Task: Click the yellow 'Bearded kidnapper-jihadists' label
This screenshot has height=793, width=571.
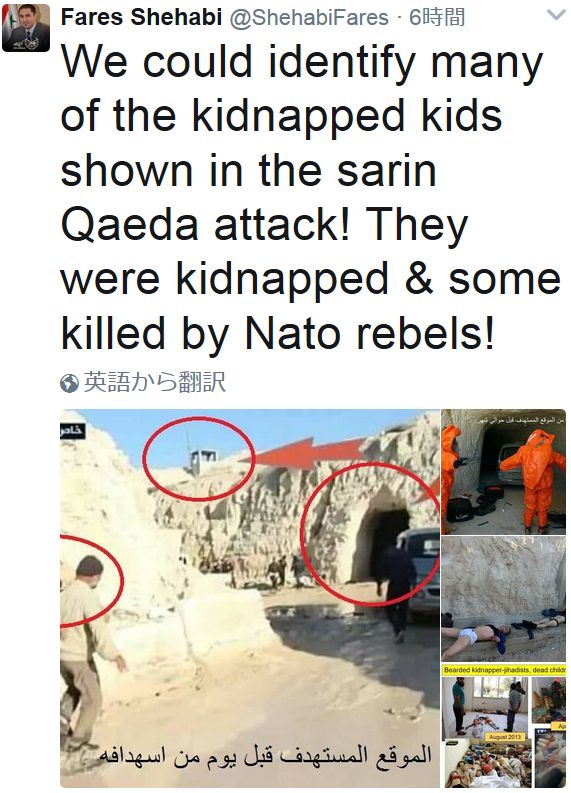Action: click(x=504, y=670)
